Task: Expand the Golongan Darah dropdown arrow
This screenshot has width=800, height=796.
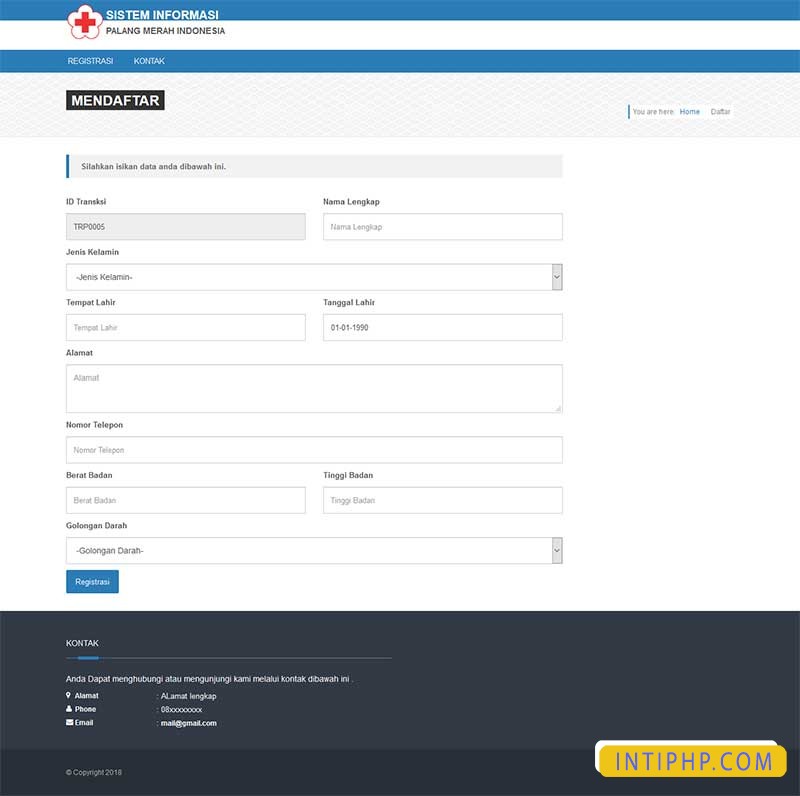Action: click(557, 551)
